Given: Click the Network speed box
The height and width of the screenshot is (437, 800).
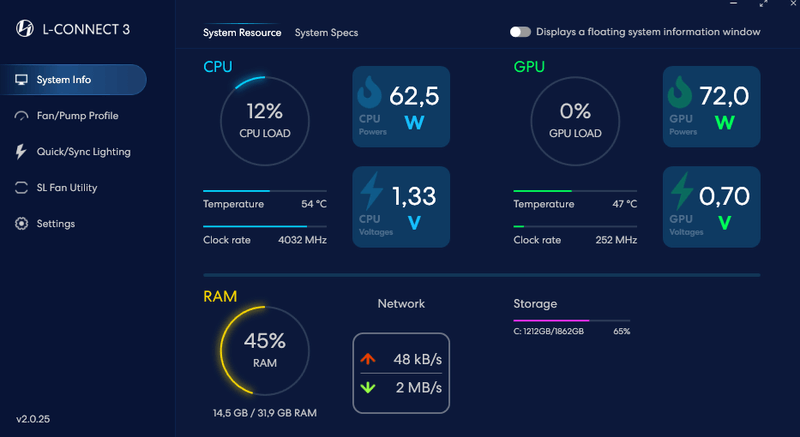Looking at the screenshot, I should 401,372.
